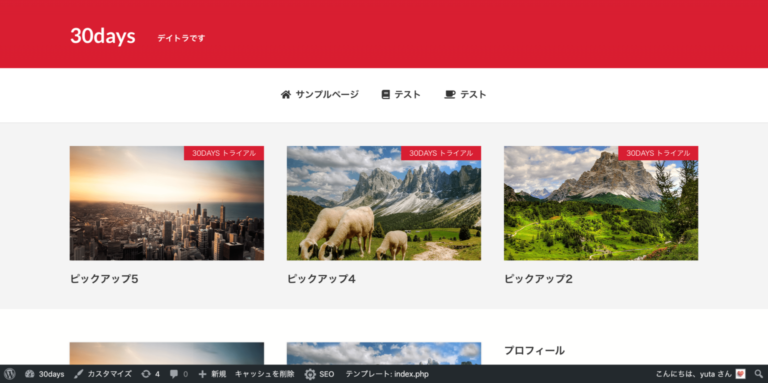Click the category tag on the ピックアップ2 image

[658, 153]
